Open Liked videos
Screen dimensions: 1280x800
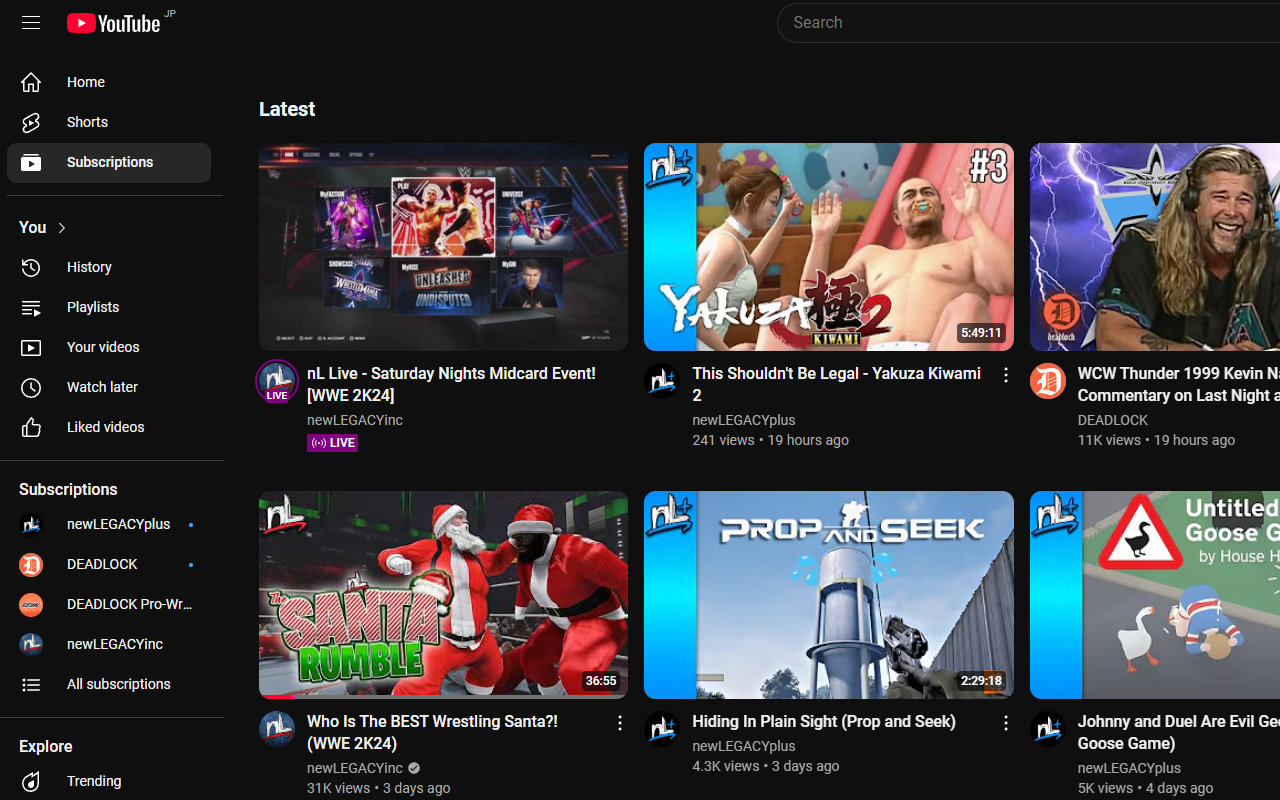click(105, 427)
